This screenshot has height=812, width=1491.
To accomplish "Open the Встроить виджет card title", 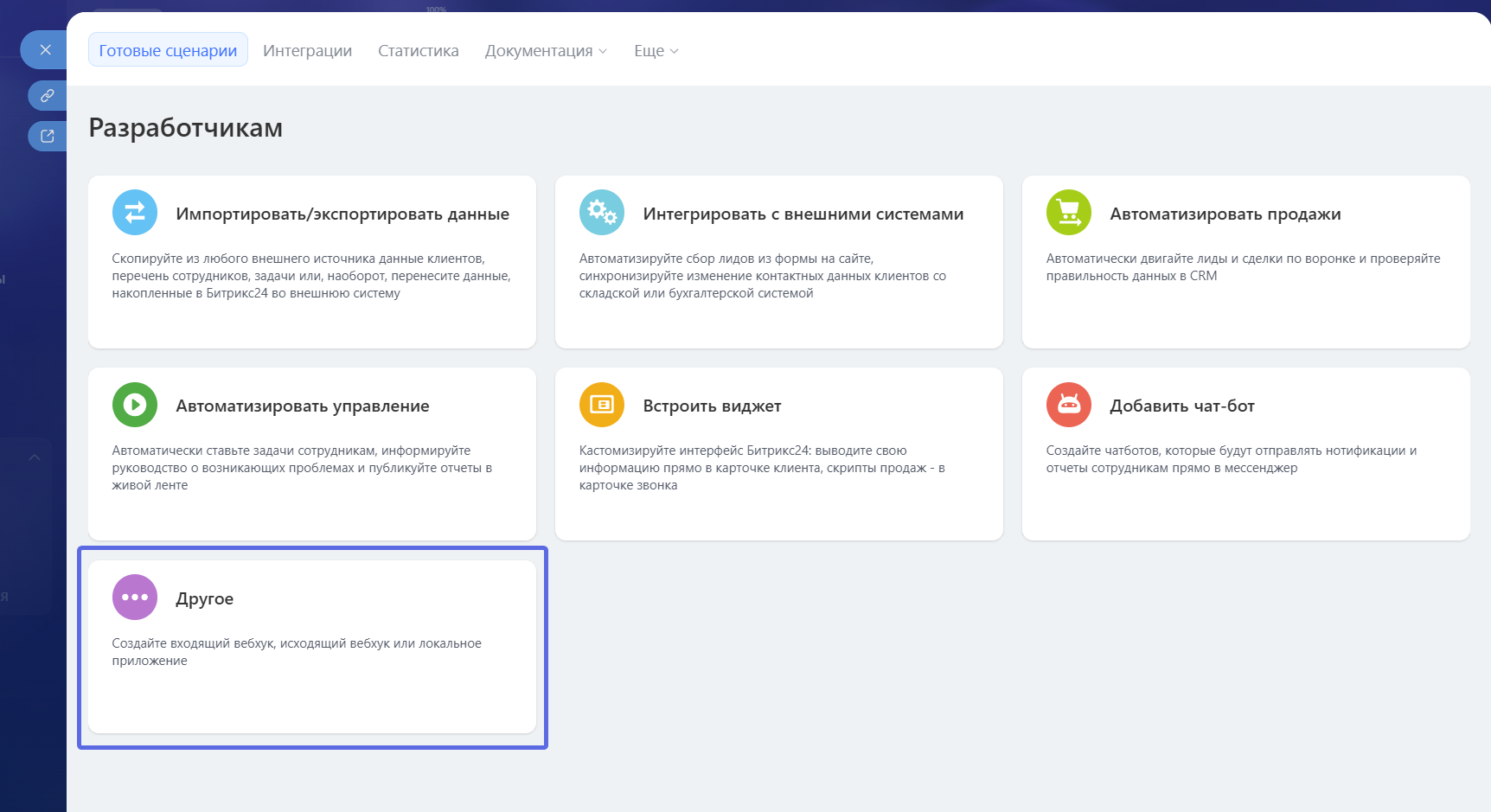I will tap(712, 406).
